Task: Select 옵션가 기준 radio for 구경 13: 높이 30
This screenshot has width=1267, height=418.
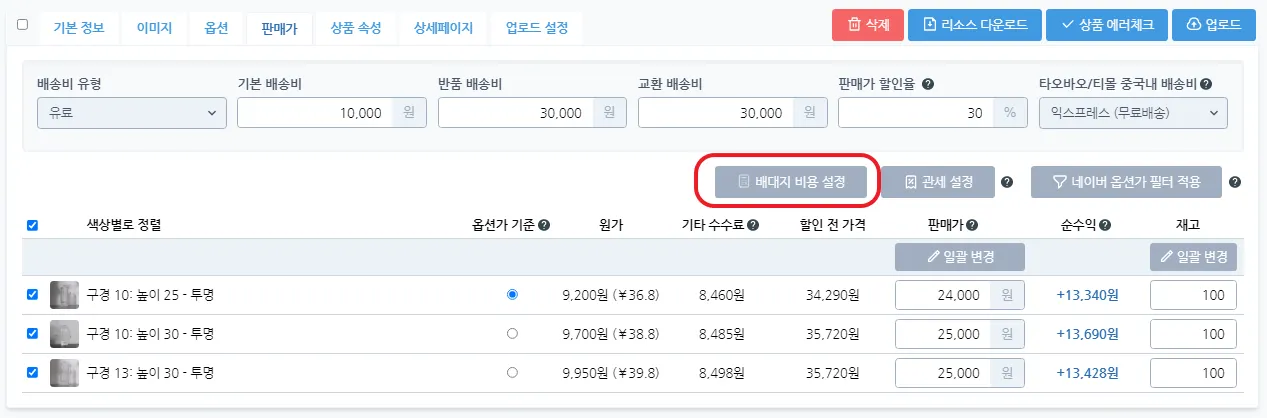Action: [513, 373]
